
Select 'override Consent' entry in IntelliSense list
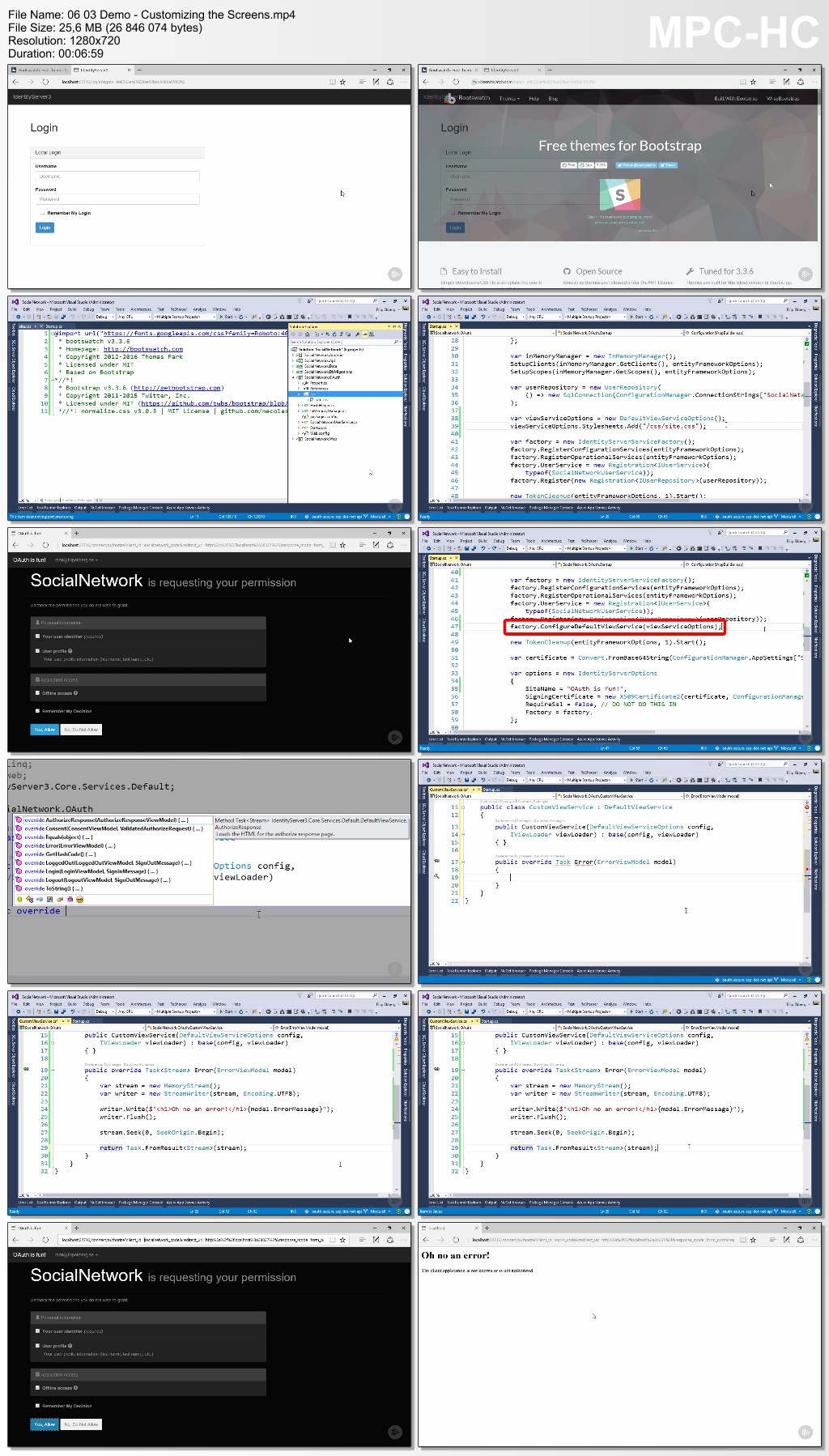click(x=114, y=828)
